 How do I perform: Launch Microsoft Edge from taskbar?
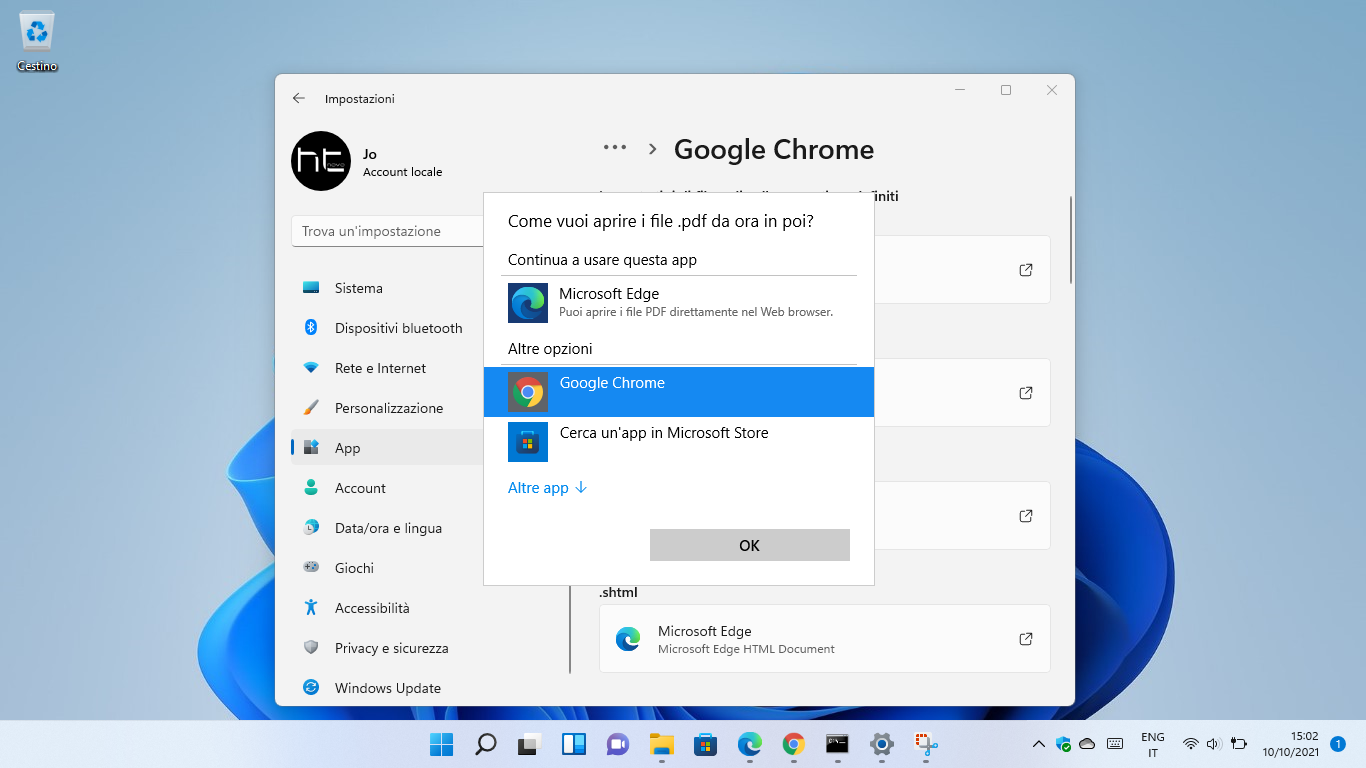(x=749, y=744)
